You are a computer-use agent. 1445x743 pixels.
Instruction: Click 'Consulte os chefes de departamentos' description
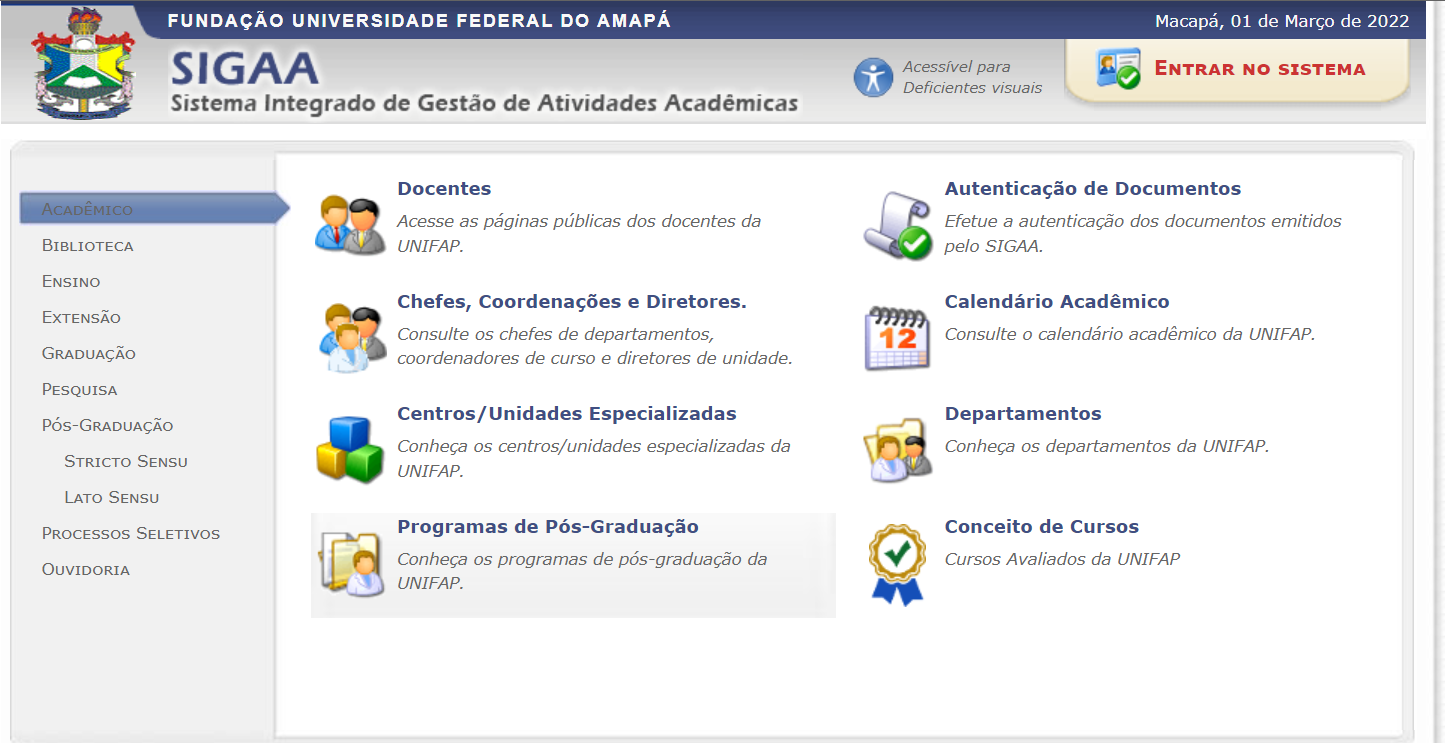pyautogui.click(x=595, y=346)
